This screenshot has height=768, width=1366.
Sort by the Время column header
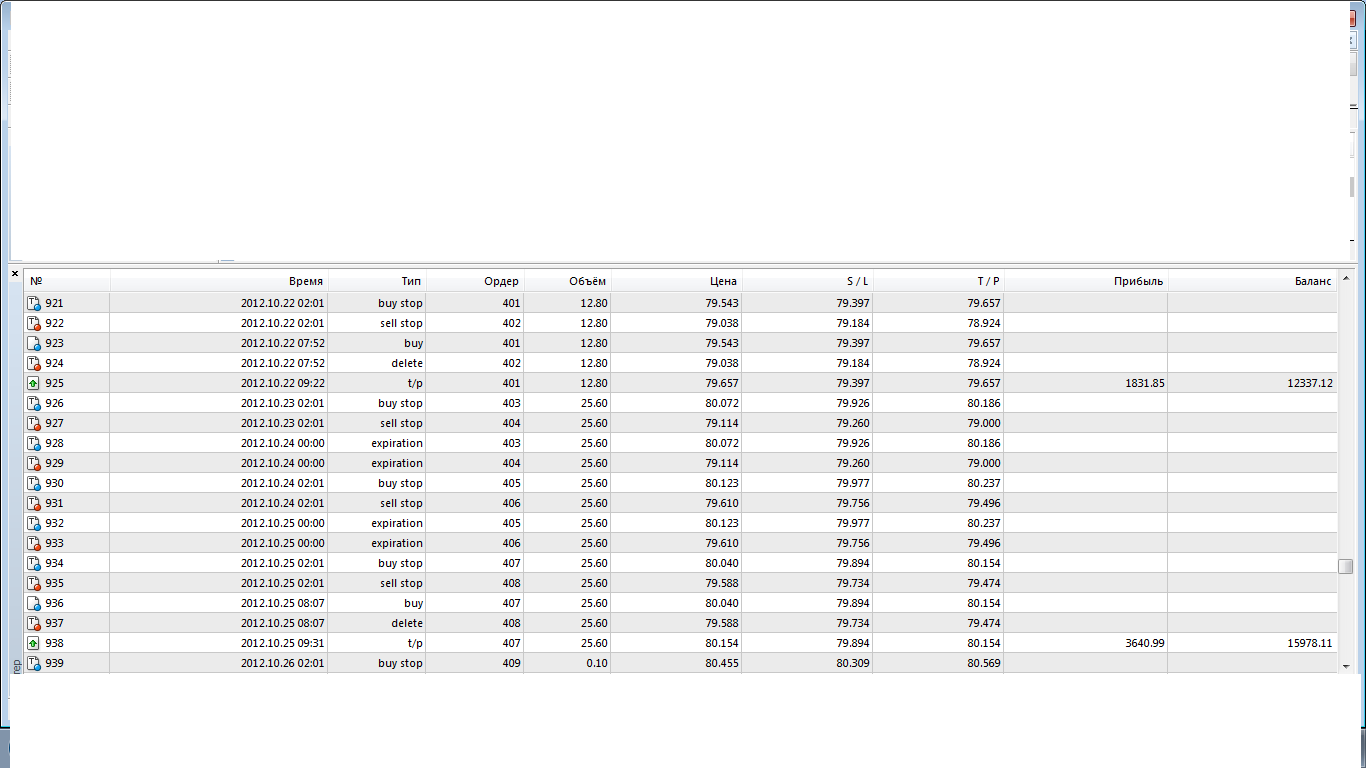click(x=219, y=282)
